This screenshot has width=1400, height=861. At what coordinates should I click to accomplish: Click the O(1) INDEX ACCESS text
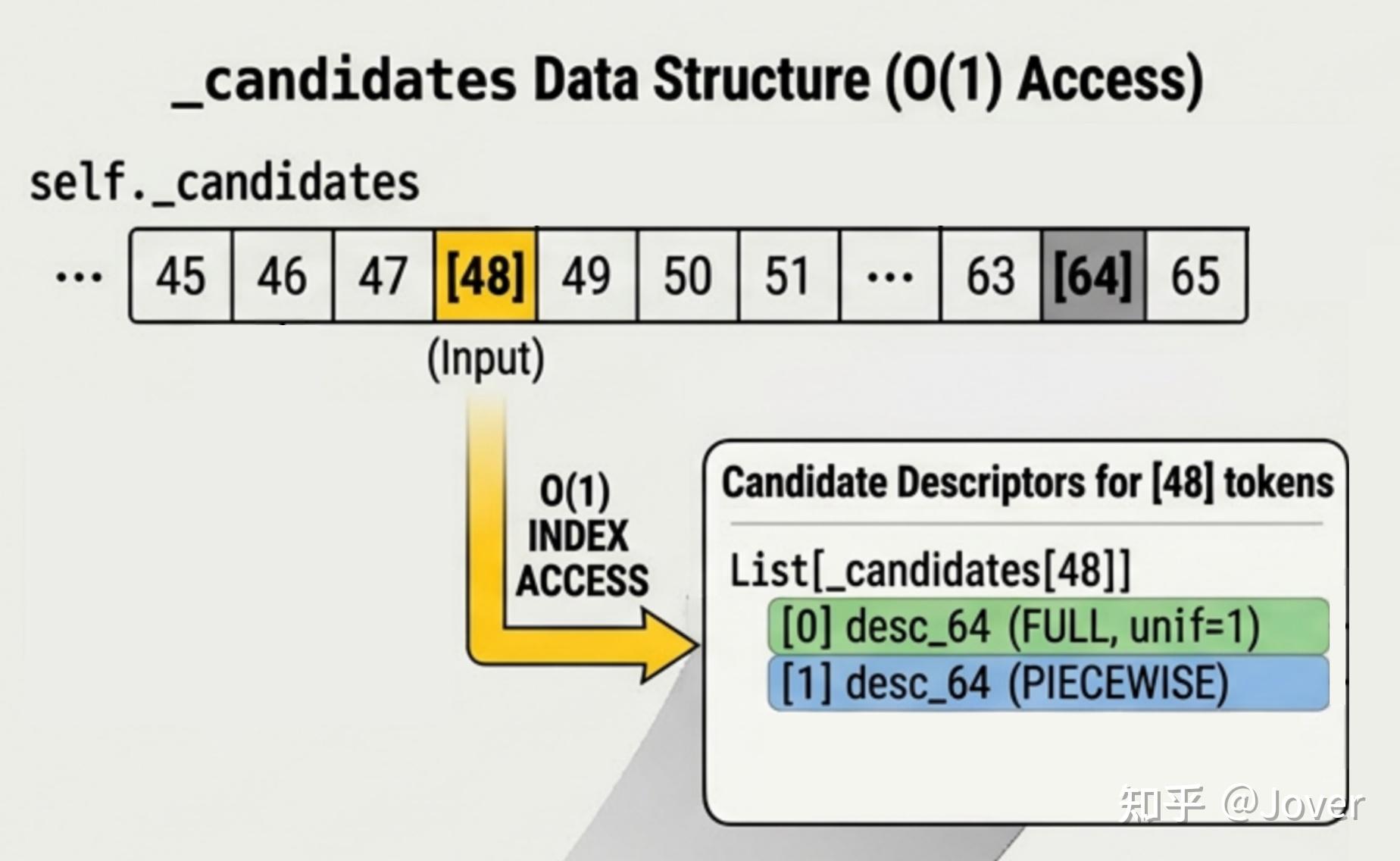[x=581, y=536]
